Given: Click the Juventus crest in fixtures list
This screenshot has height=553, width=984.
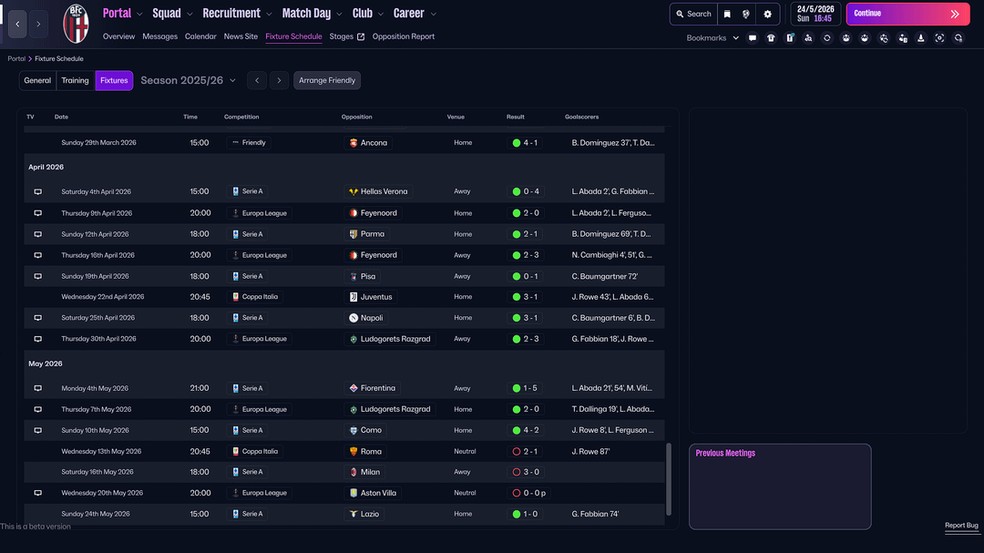Looking at the screenshot, I should tap(353, 297).
